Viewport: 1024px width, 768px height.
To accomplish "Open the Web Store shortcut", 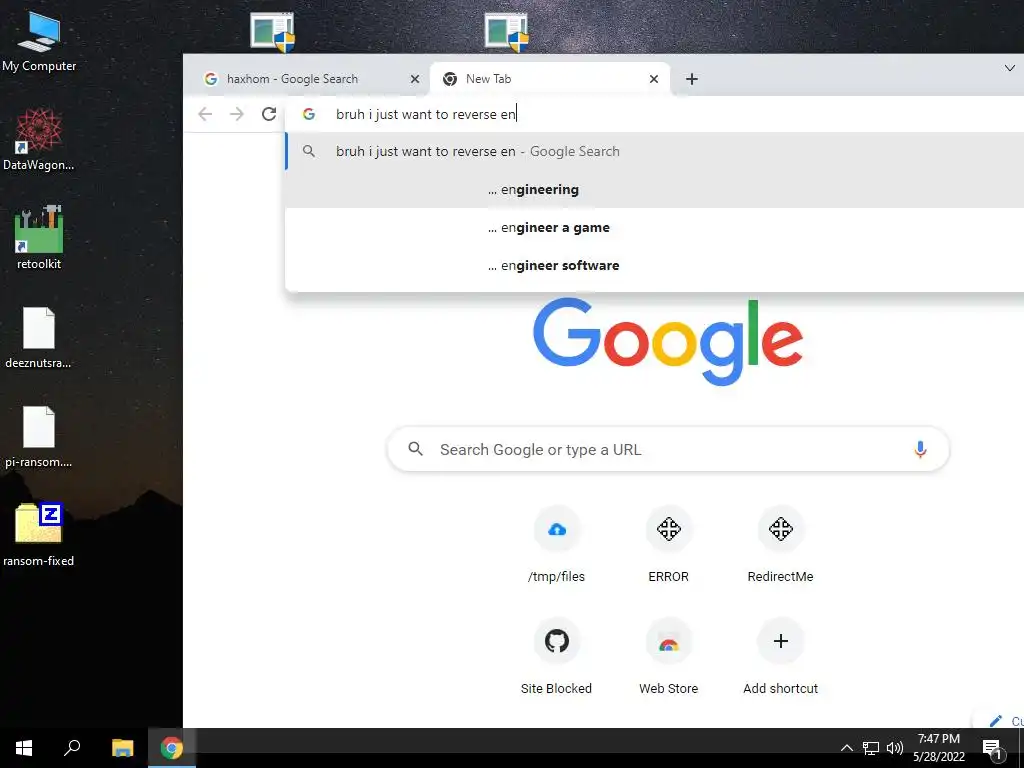I will (x=668, y=656).
